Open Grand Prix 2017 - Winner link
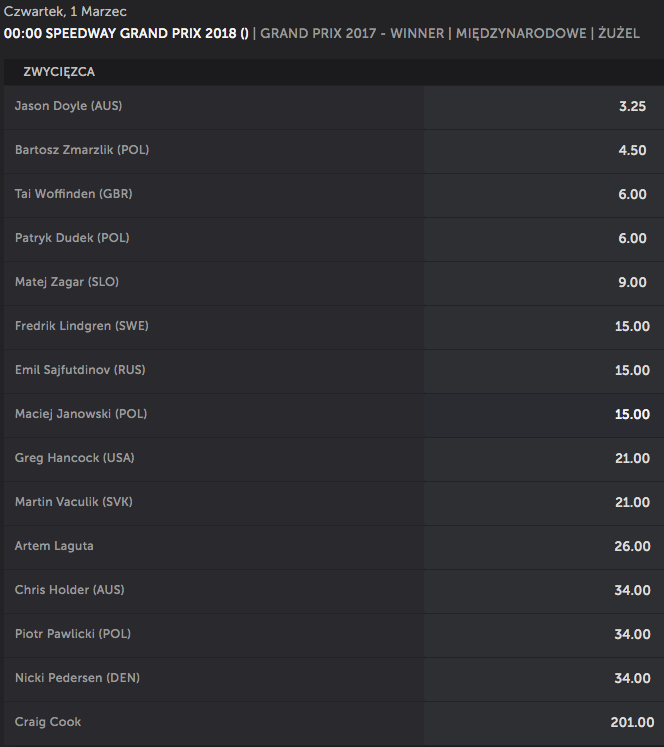Screen dimensions: 664x747 click(x=352, y=33)
